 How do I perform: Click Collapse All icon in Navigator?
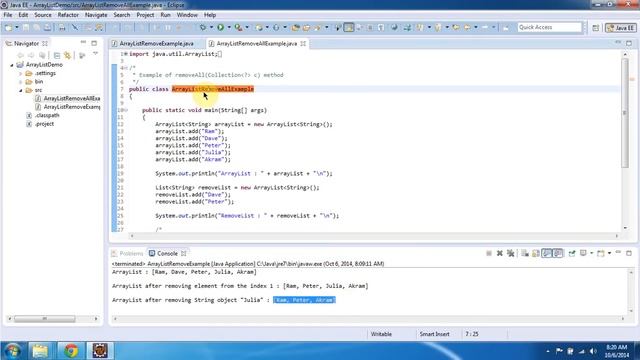pyautogui.click(x=57, y=55)
